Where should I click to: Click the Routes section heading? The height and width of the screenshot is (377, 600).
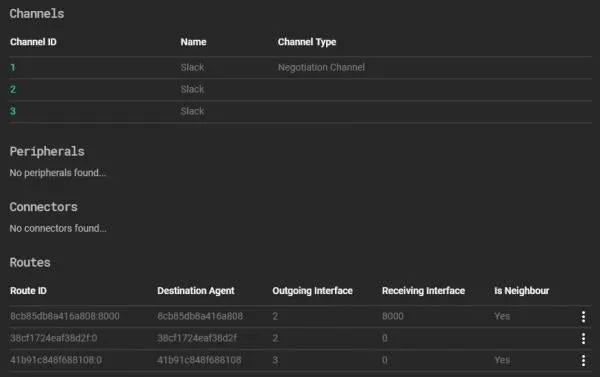[30, 263]
